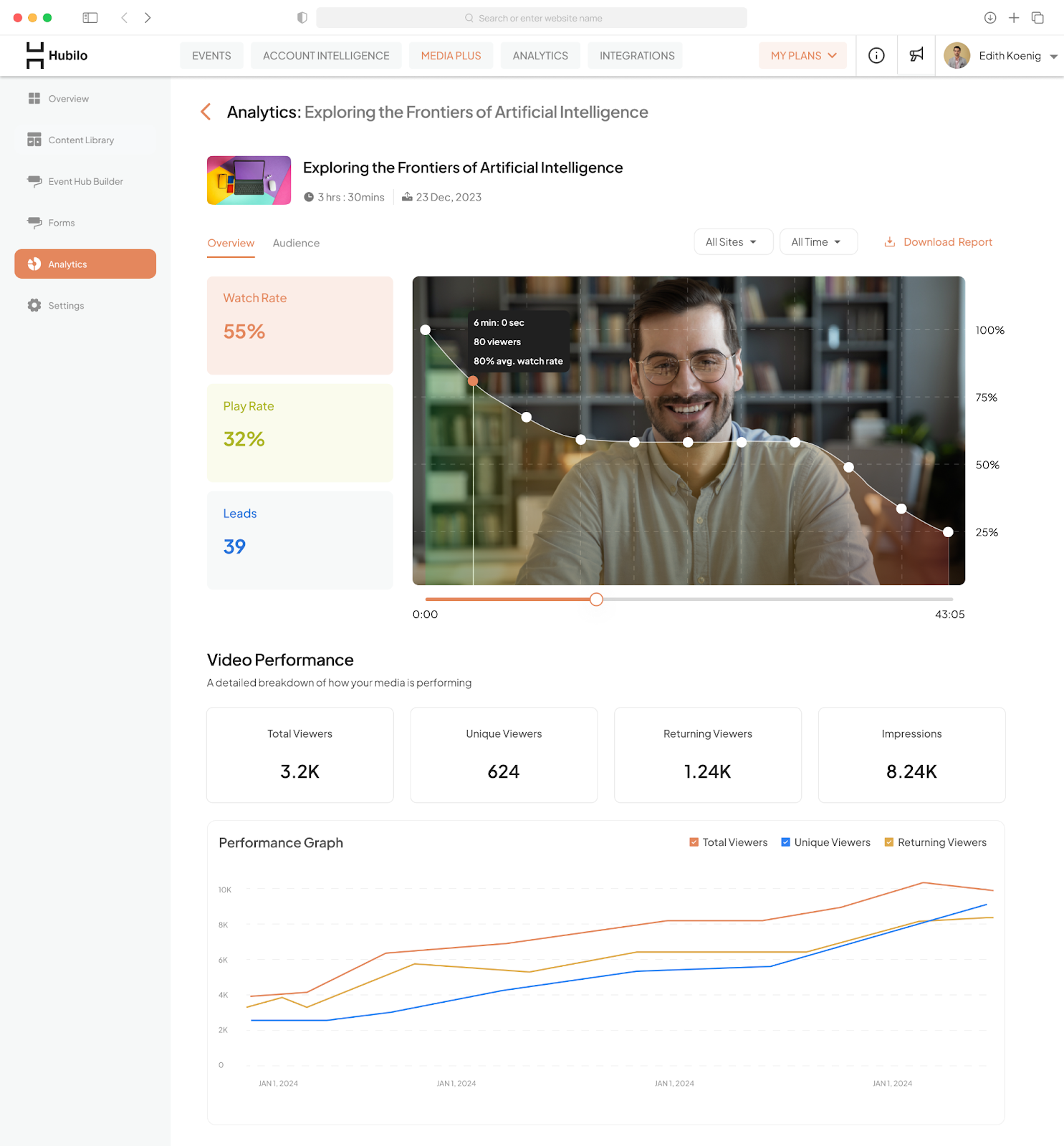Open a new browser tab with plus
1064x1146 pixels.
pyautogui.click(x=1014, y=18)
